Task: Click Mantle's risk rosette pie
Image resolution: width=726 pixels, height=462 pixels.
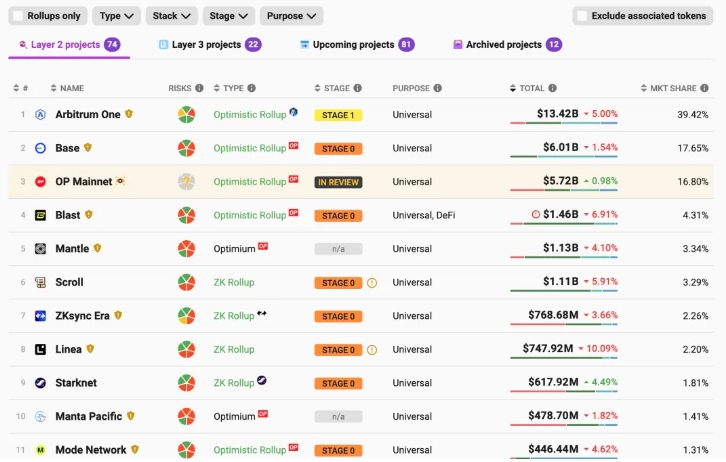Action: (x=186, y=249)
